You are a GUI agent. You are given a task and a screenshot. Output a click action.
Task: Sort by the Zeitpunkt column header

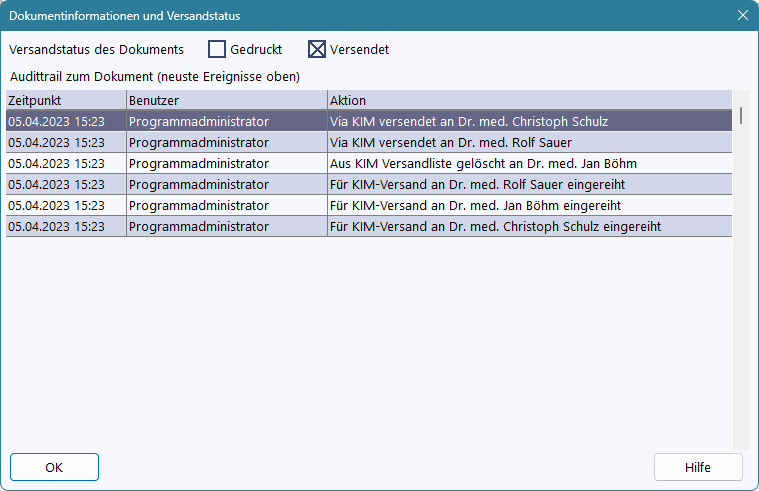tap(65, 101)
